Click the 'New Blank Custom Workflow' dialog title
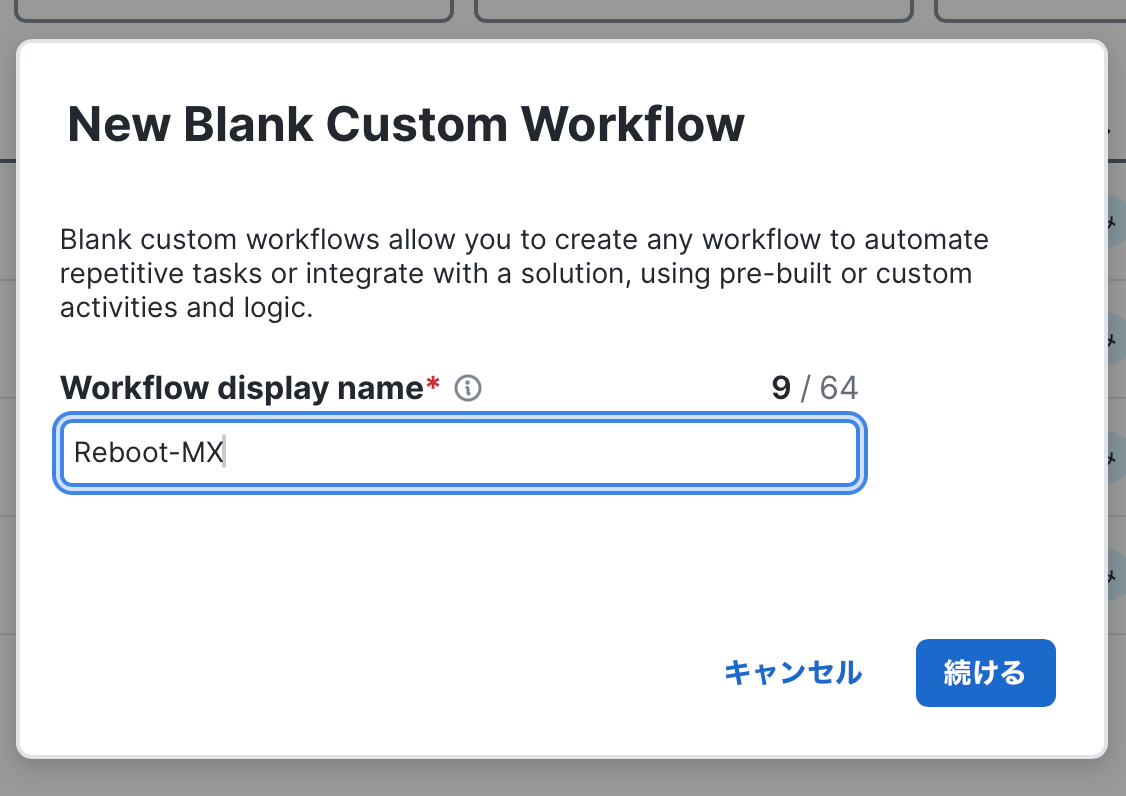 coord(406,124)
